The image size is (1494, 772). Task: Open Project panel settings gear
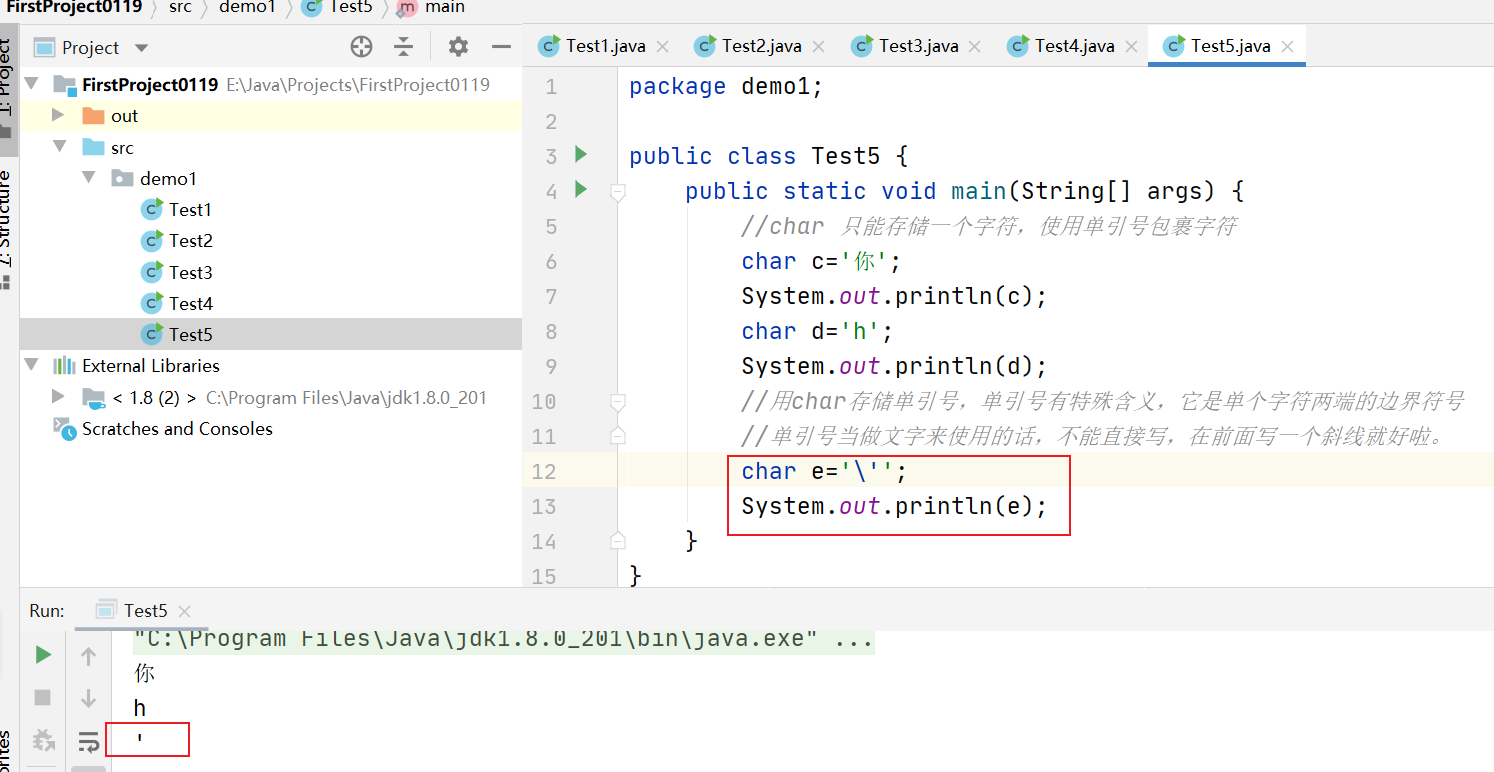[x=458, y=46]
